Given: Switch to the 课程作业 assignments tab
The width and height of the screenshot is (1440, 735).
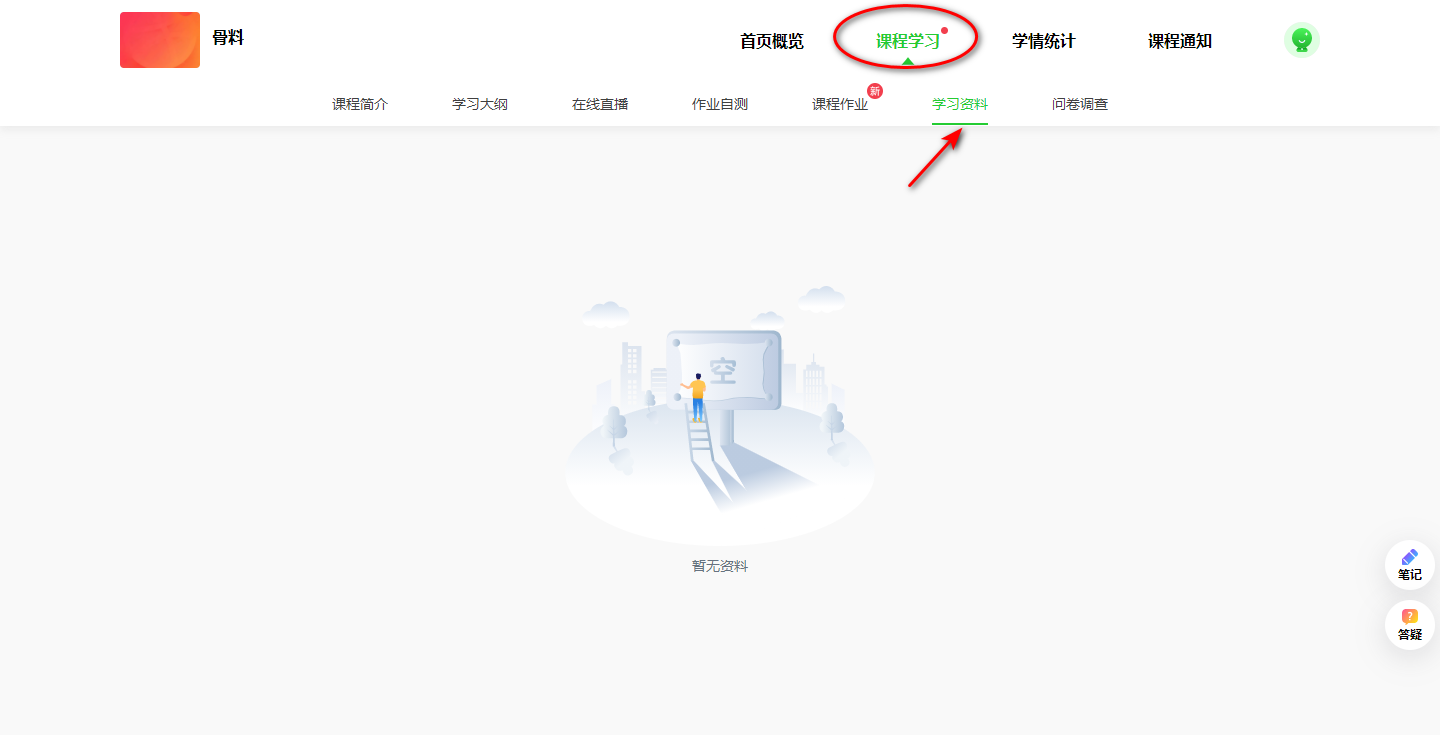Looking at the screenshot, I should [x=840, y=104].
